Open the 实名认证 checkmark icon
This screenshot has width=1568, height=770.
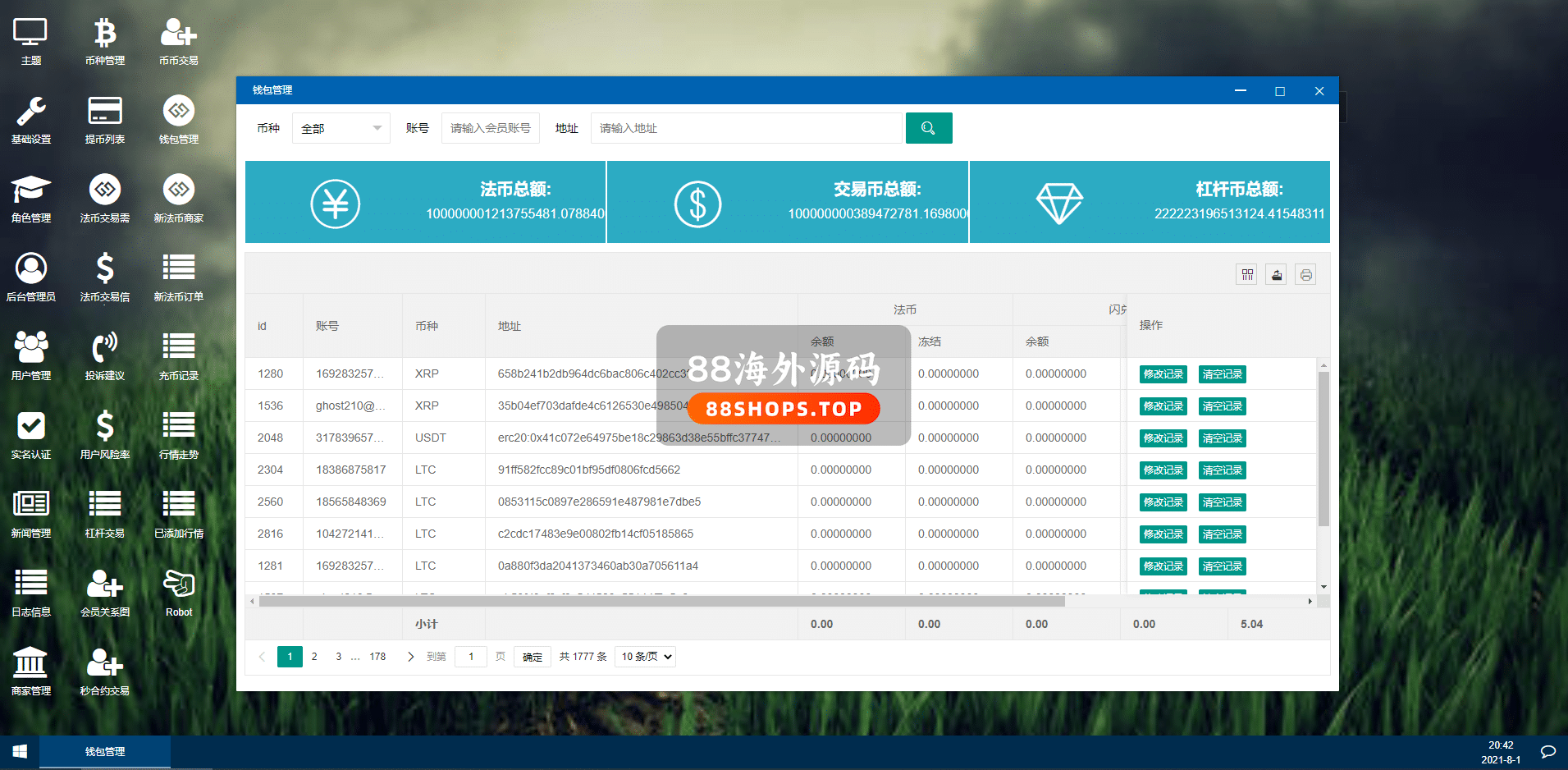pos(31,435)
